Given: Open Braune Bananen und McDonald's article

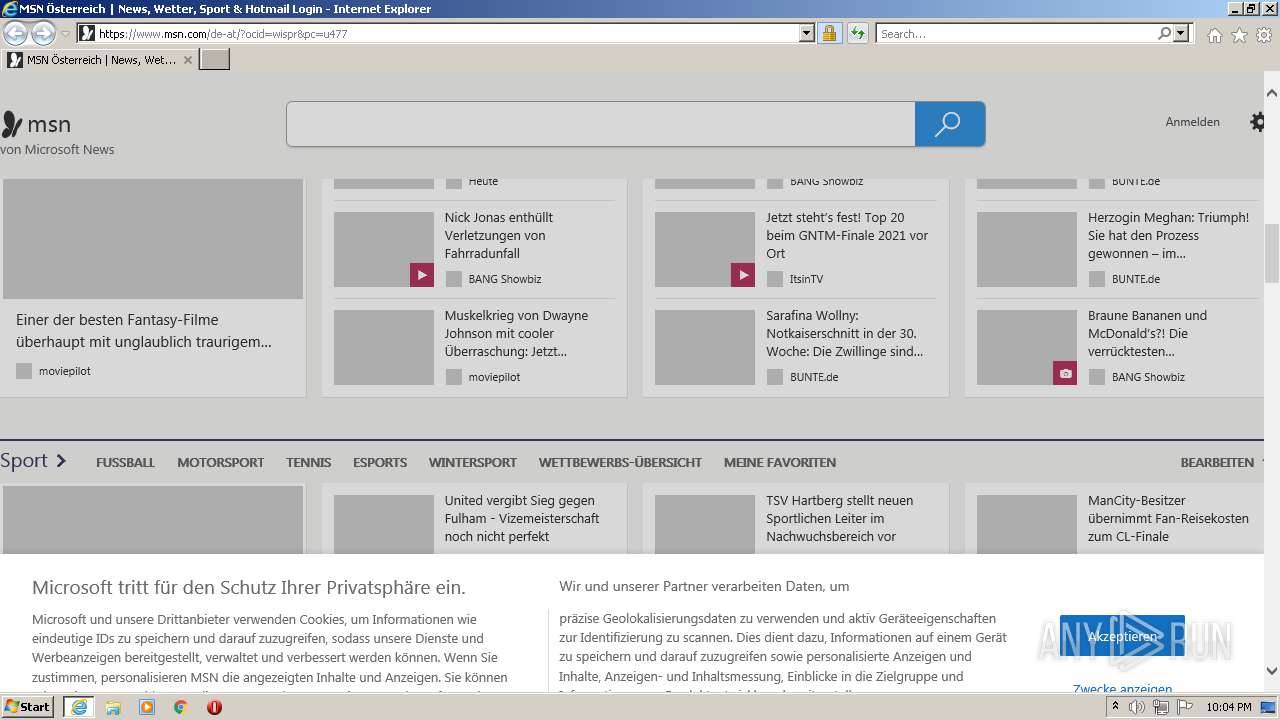Looking at the screenshot, I should pos(1148,333).
